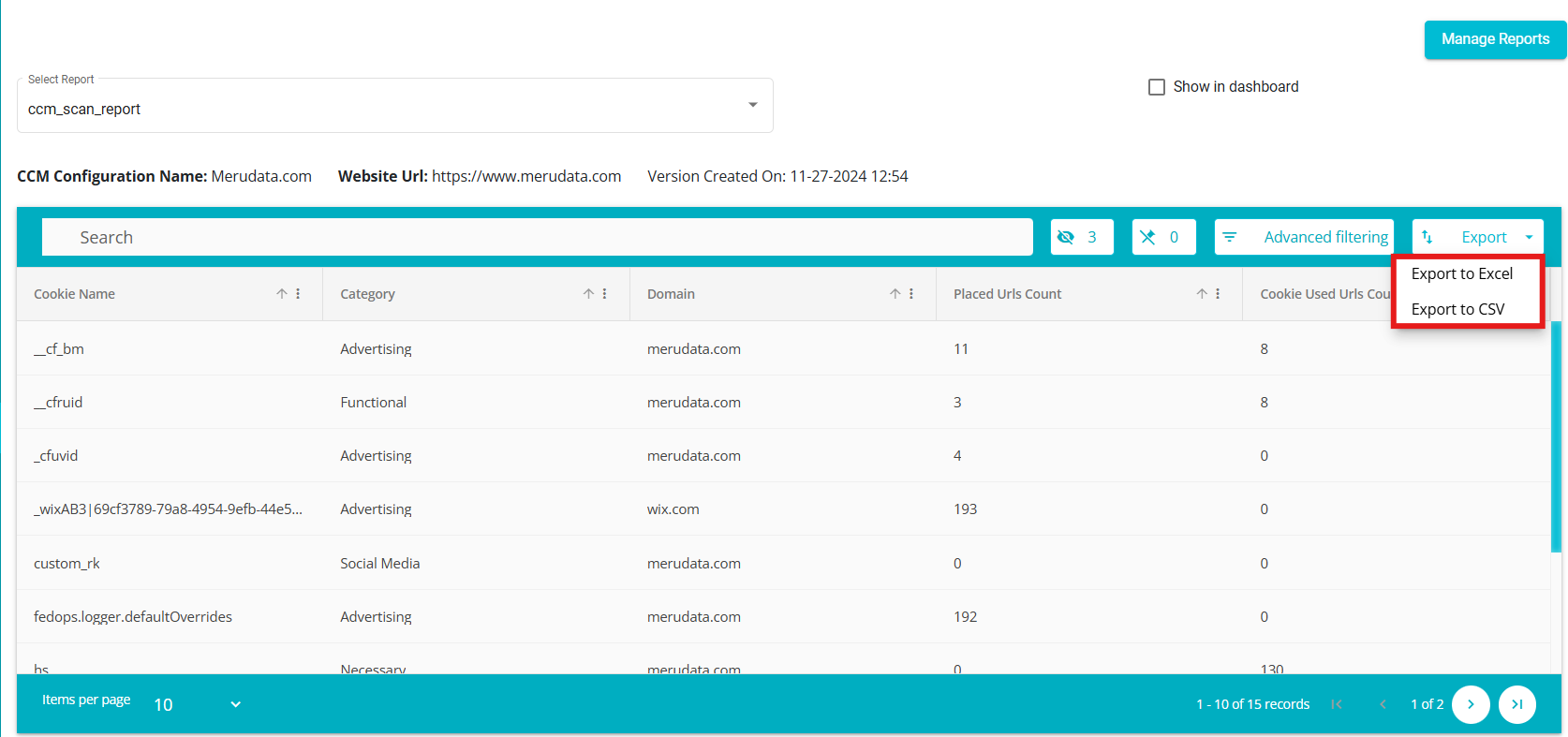
Task: Sort Placed Urls Count column arrow
Action: [1202, 294]
